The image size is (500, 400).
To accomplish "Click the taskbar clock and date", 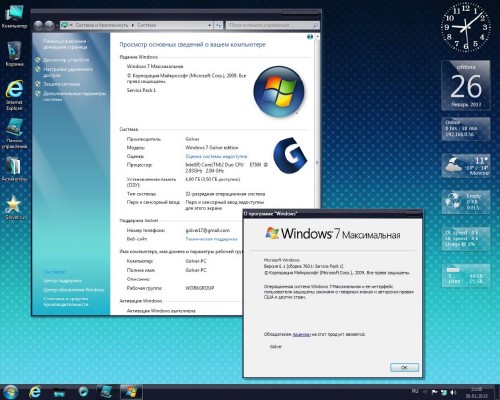I will (x=477, y=392).
